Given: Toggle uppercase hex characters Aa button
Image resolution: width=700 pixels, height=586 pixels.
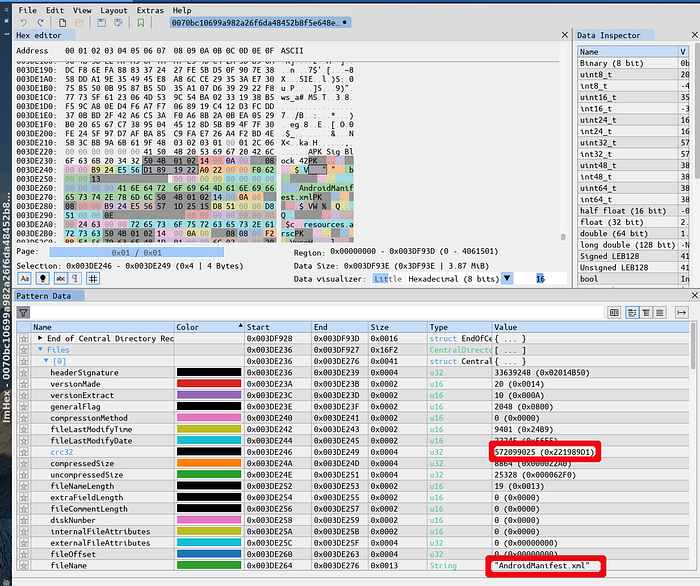Looking at the screenshot, I should pyautogui.click(x=25, y=278).
